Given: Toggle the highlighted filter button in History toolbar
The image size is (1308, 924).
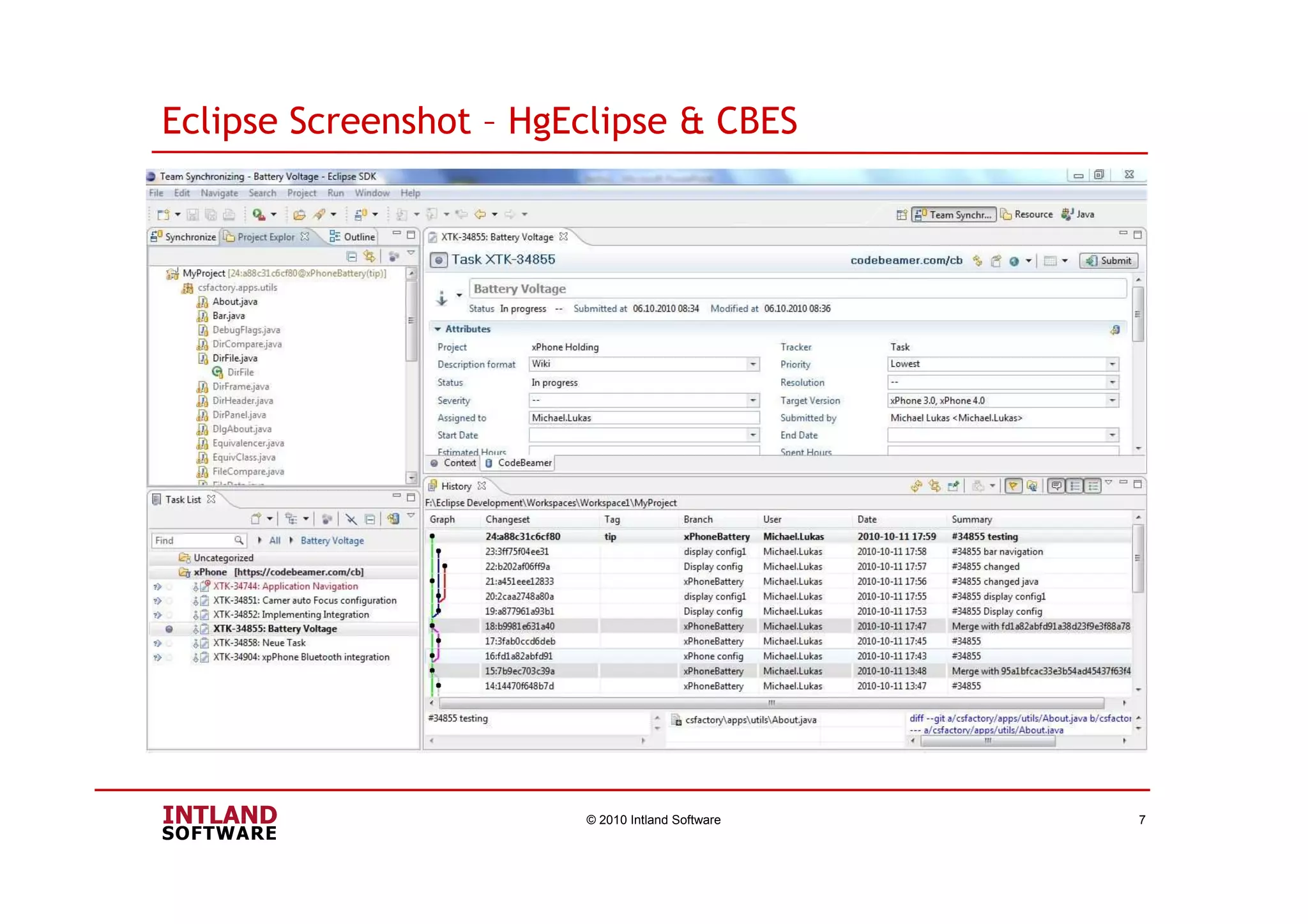Looking at the screenshot, I should tap(1014, 487).
